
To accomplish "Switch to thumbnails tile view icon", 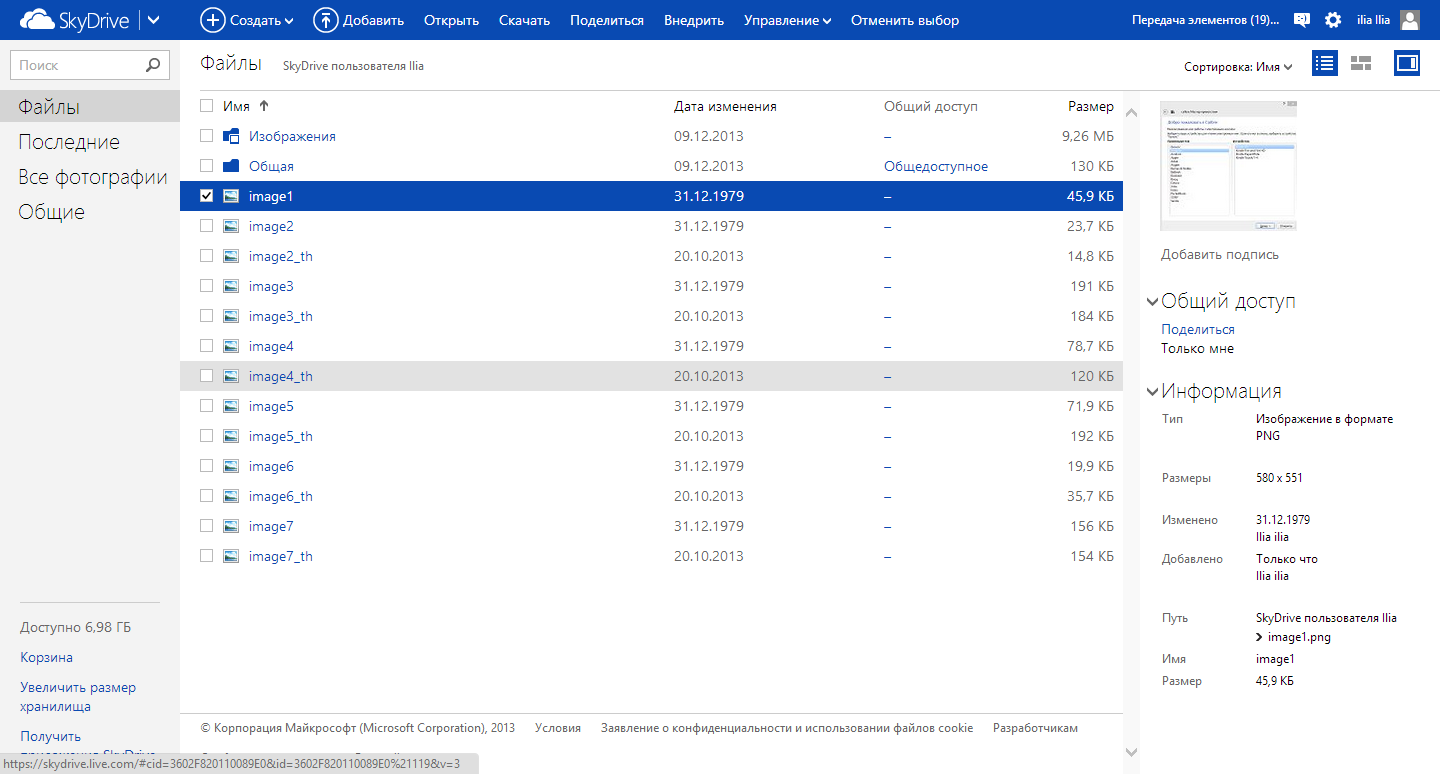I will point(1361,64).
